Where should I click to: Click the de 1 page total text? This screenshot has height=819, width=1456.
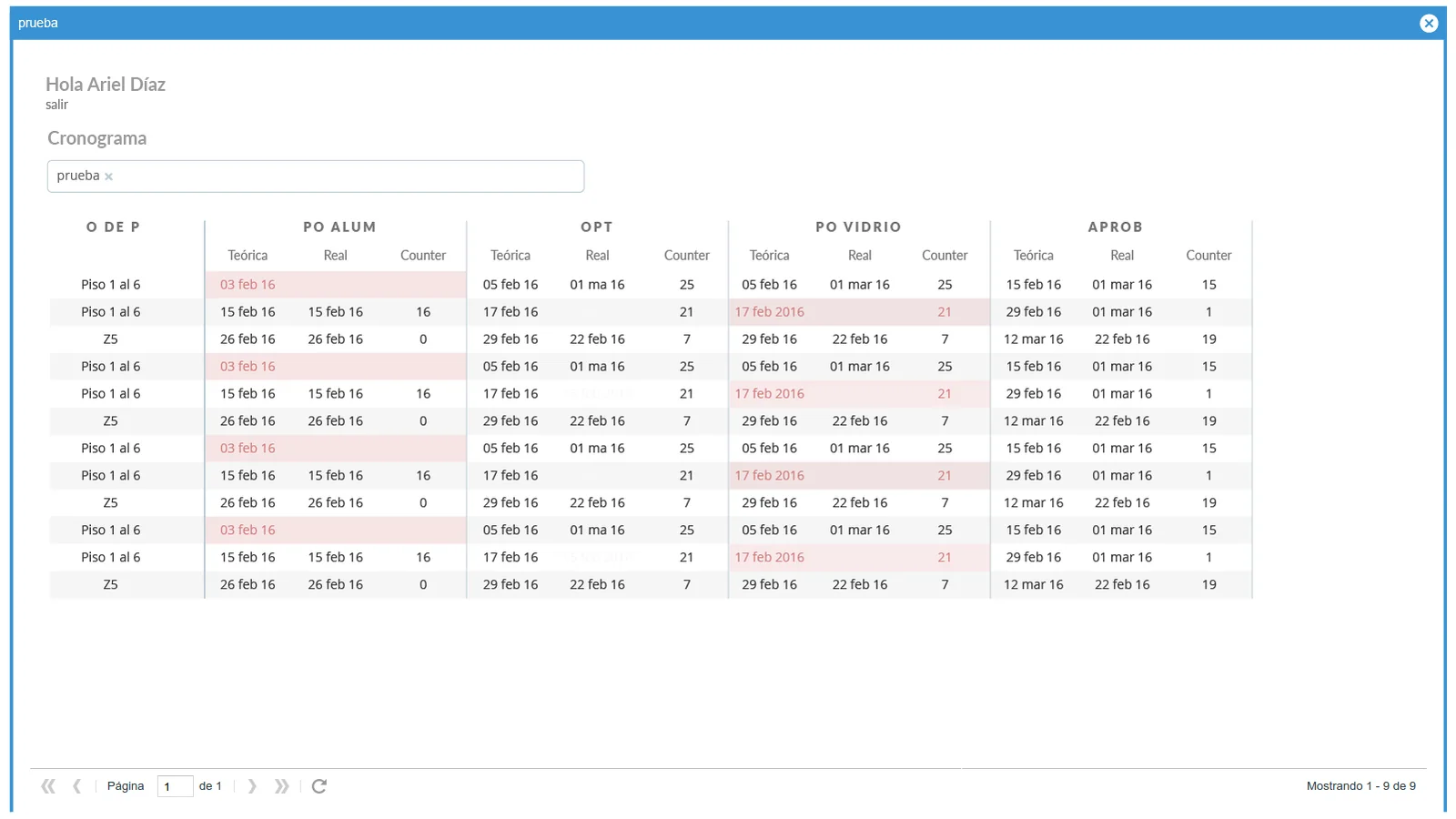pyautogui.click(x=210, y=786)
